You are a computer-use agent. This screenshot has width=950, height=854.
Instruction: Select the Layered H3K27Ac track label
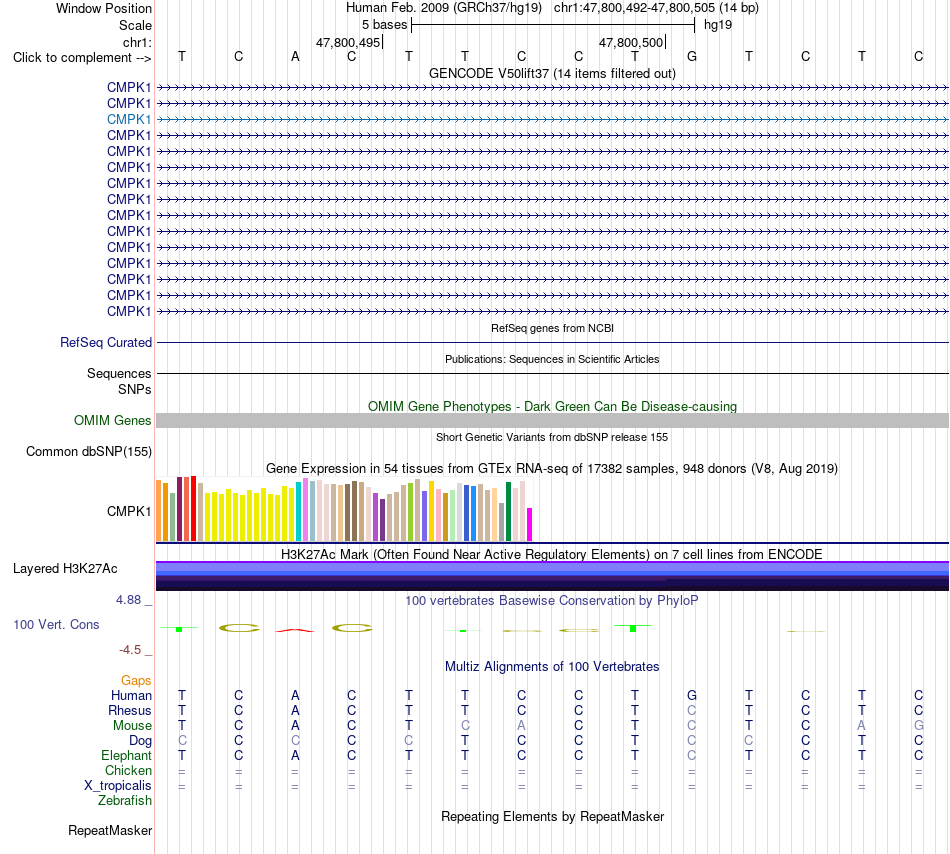coord(65,568)
